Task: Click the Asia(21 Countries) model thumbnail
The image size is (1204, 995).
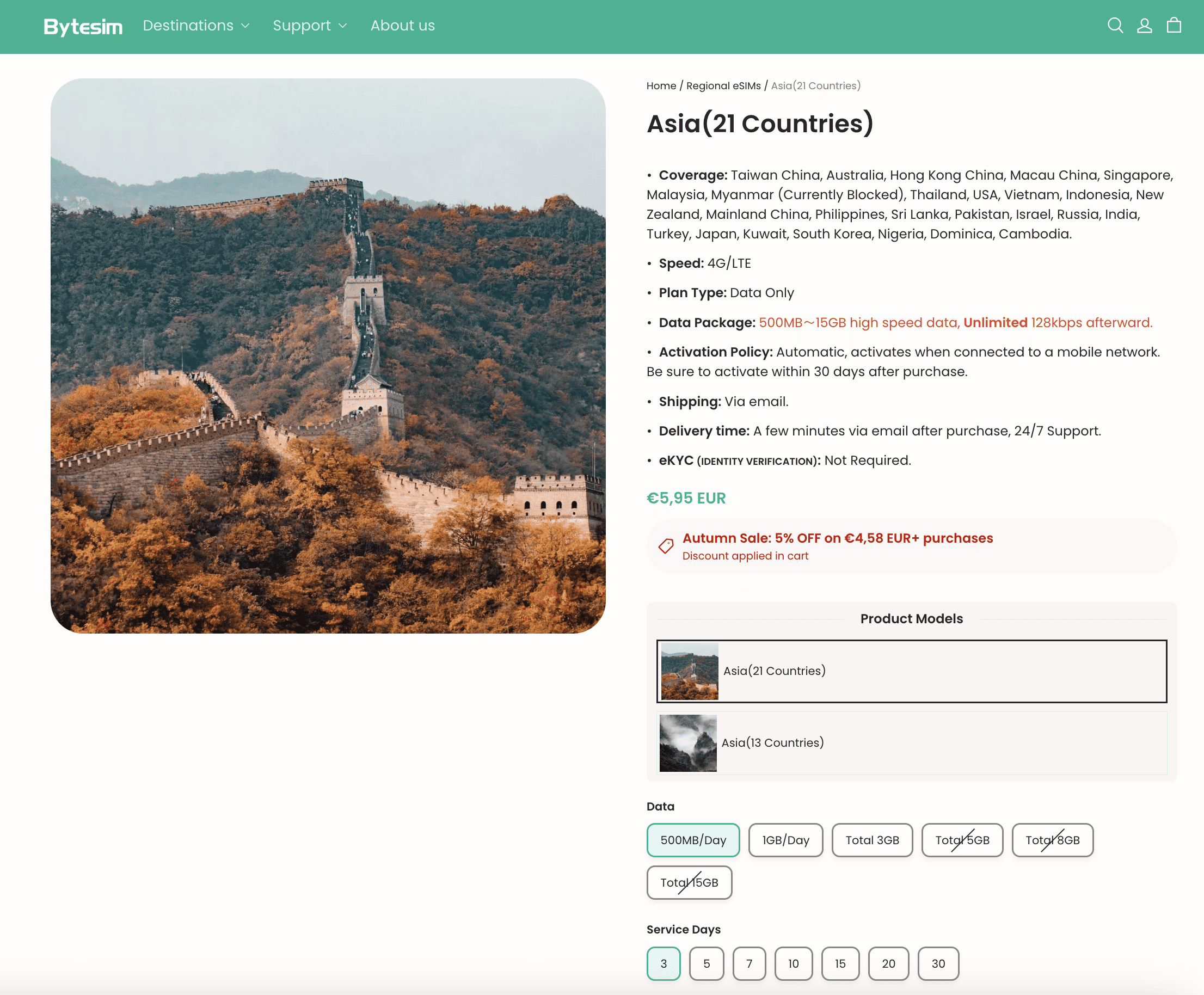Action: (690, 671)
